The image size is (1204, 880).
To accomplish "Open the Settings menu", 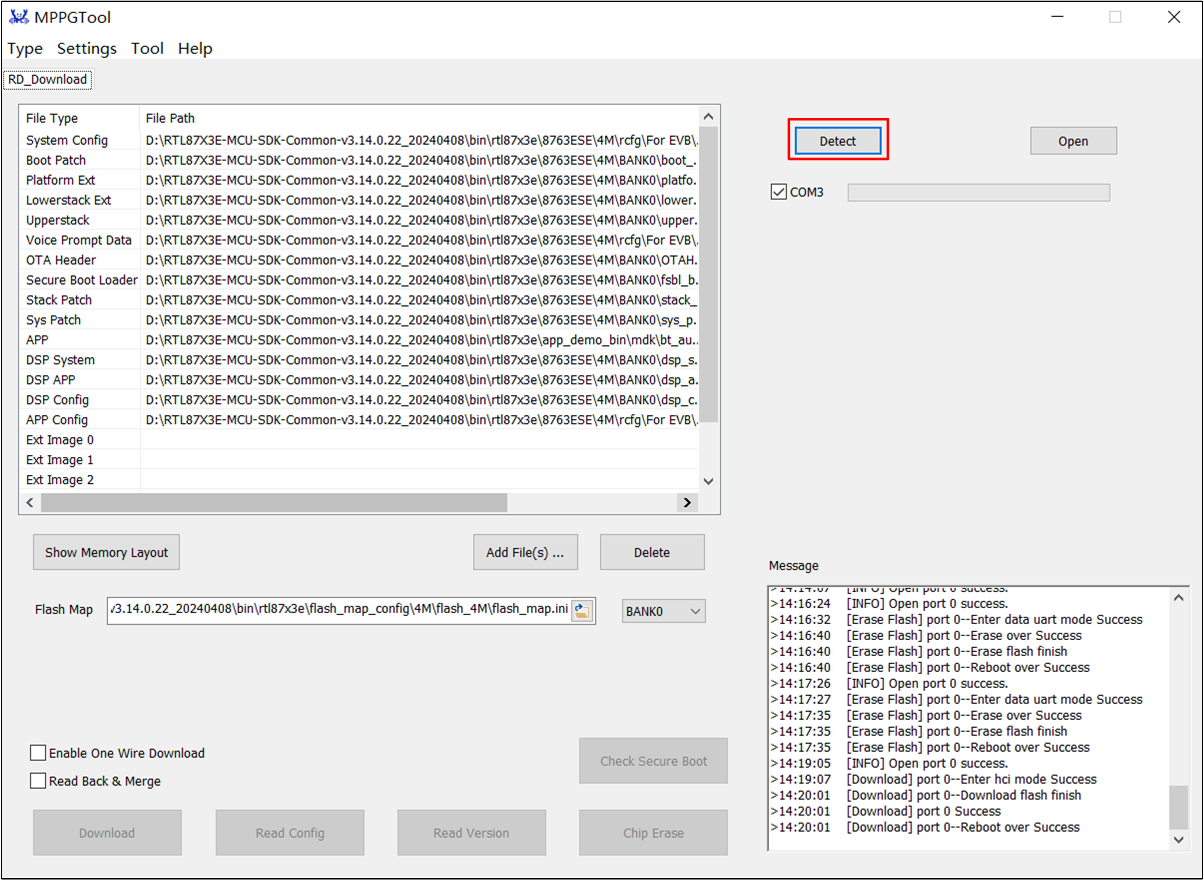I will pos(86,48).
